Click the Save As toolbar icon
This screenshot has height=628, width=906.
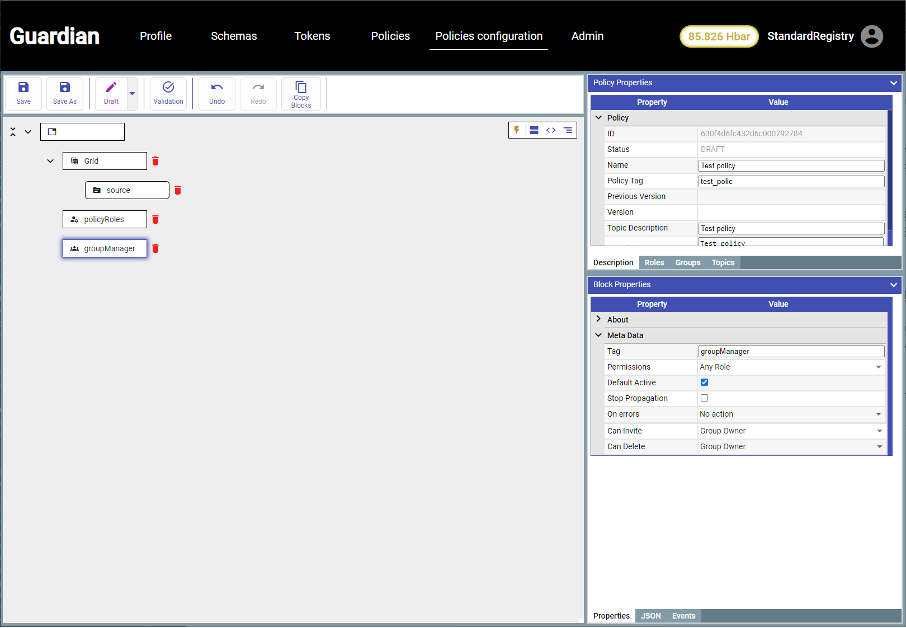(x=65, y=93)
